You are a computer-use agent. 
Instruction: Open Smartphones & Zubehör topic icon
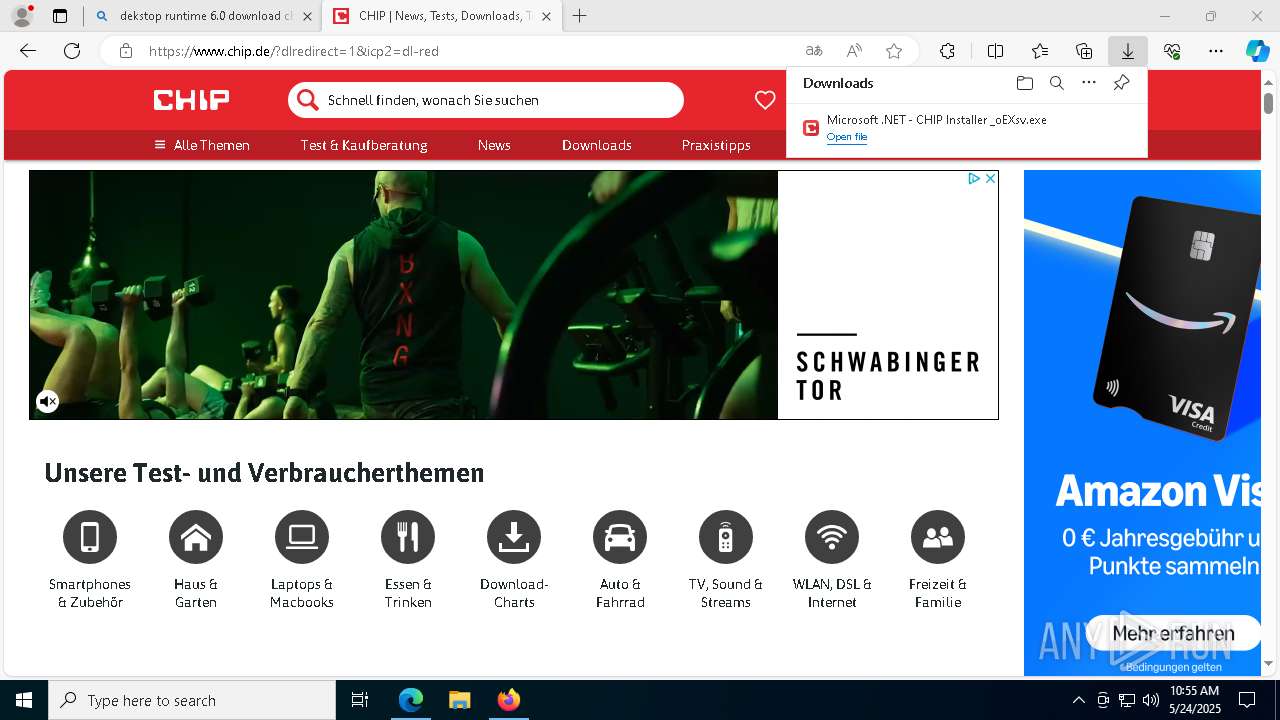(90, 537)
